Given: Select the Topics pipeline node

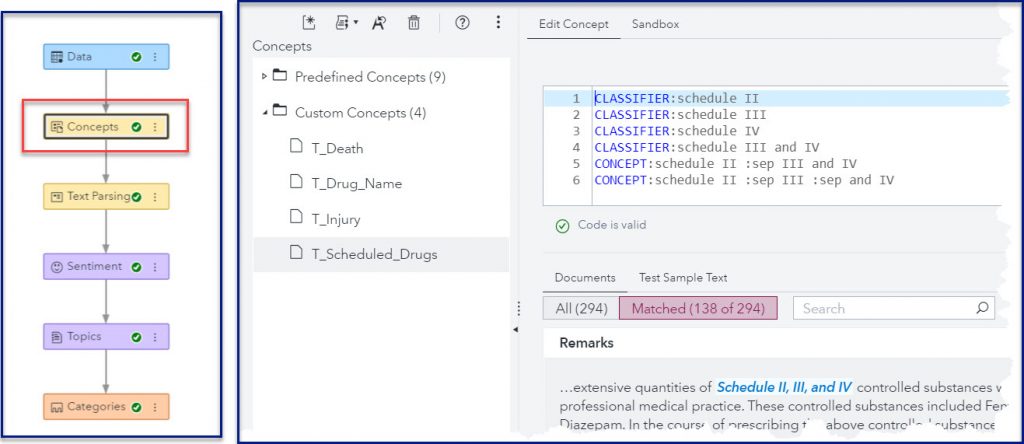Looking at the screenshot, I should pyautogui.click(x=106, y=336).
